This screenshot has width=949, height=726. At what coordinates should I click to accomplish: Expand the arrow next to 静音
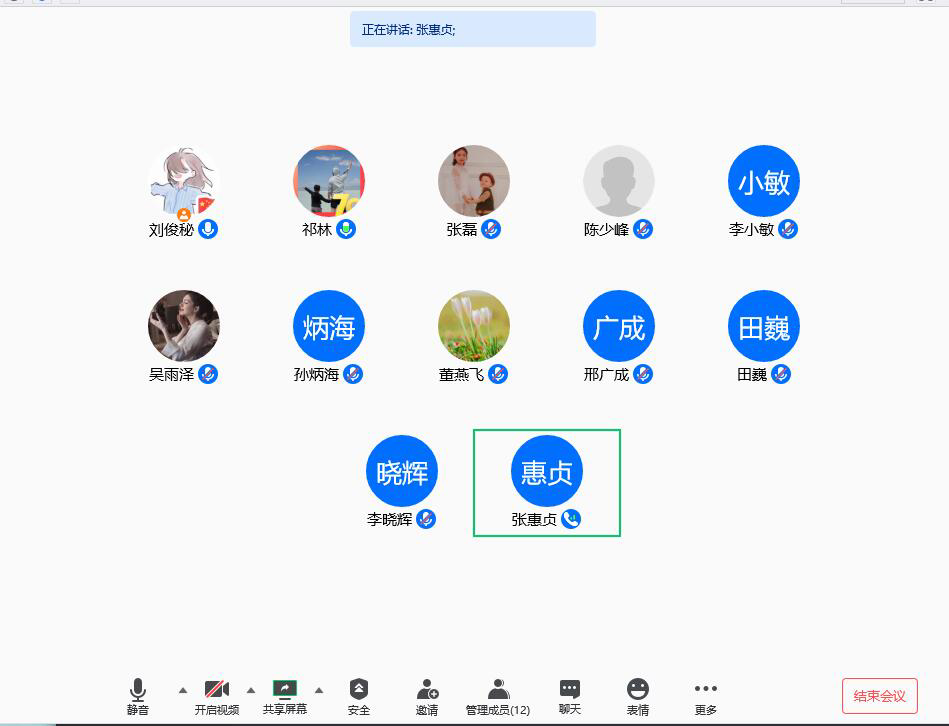182,690
